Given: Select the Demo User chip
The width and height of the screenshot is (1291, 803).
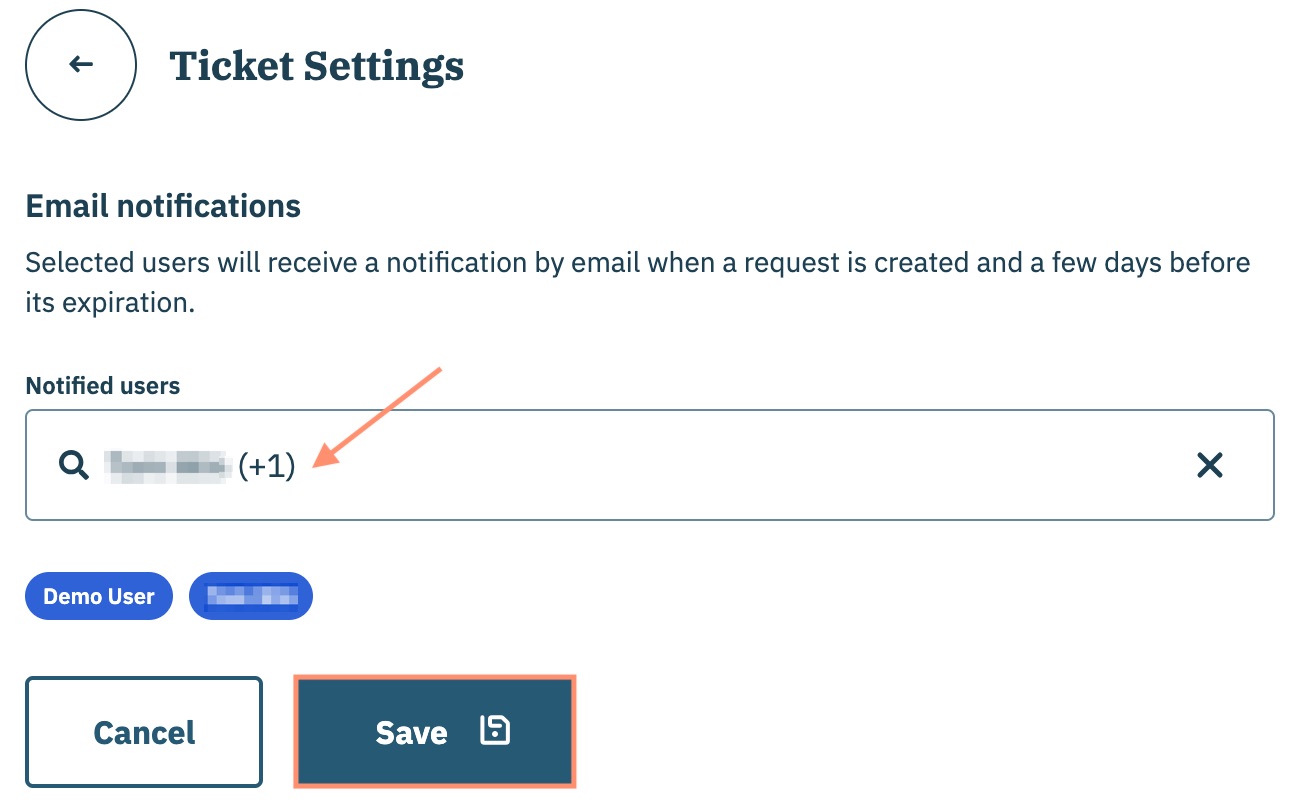Looking at the screenshot, I should [x=99, y=597].
